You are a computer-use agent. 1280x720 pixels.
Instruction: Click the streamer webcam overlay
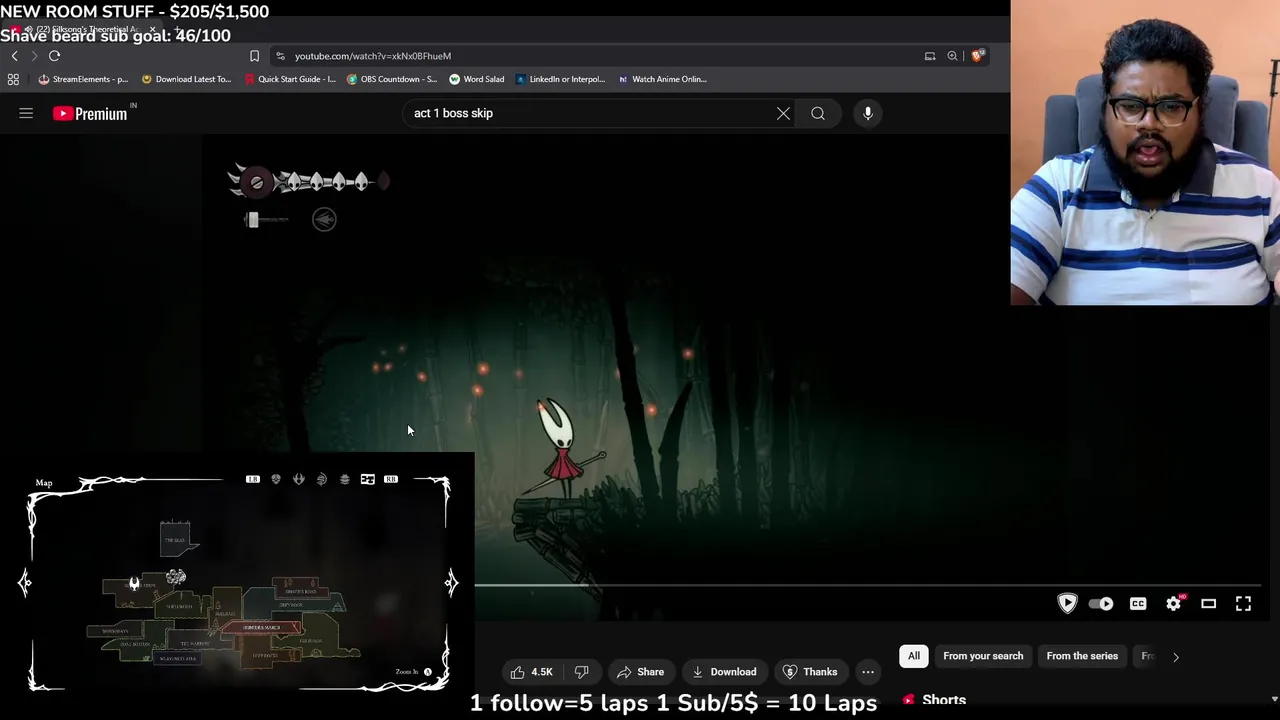click(x=1145, y=152)
